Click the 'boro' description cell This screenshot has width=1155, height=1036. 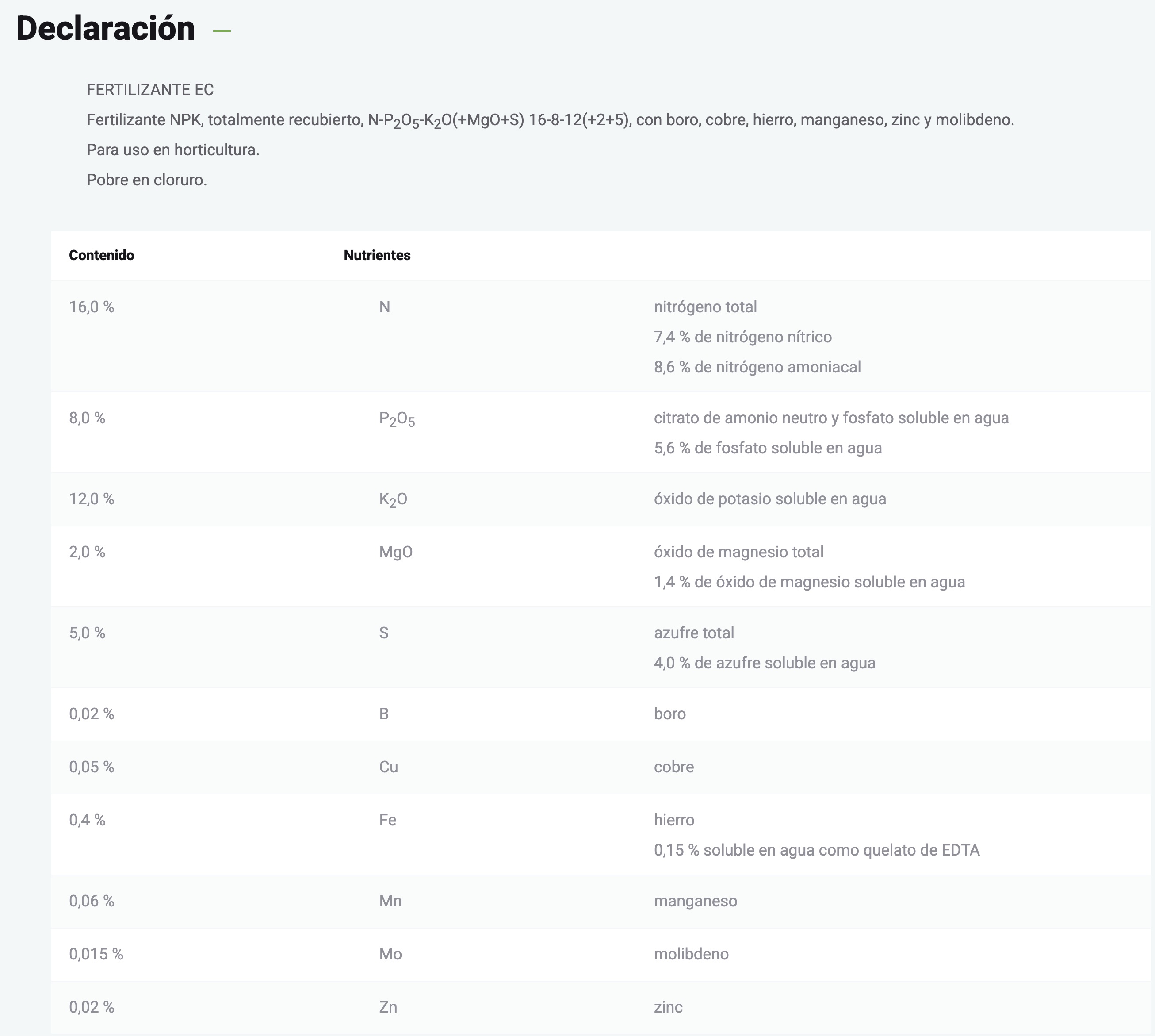669,714
